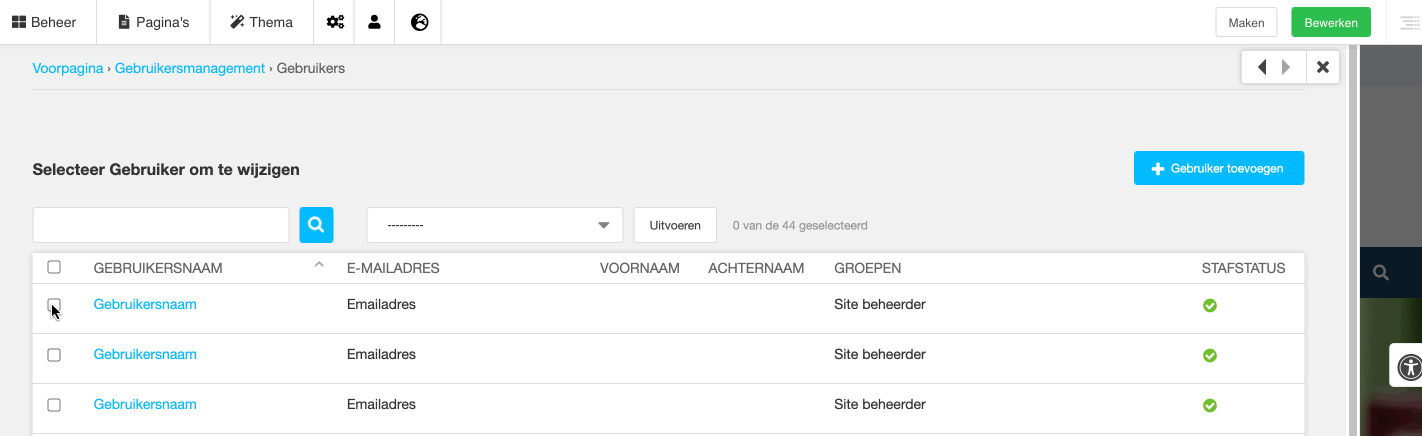The height and width of the screenshot is (436, 1422).
Task: Go to Gebruikersmanagement breadcrumb link
Action: [x=190, y=68]
